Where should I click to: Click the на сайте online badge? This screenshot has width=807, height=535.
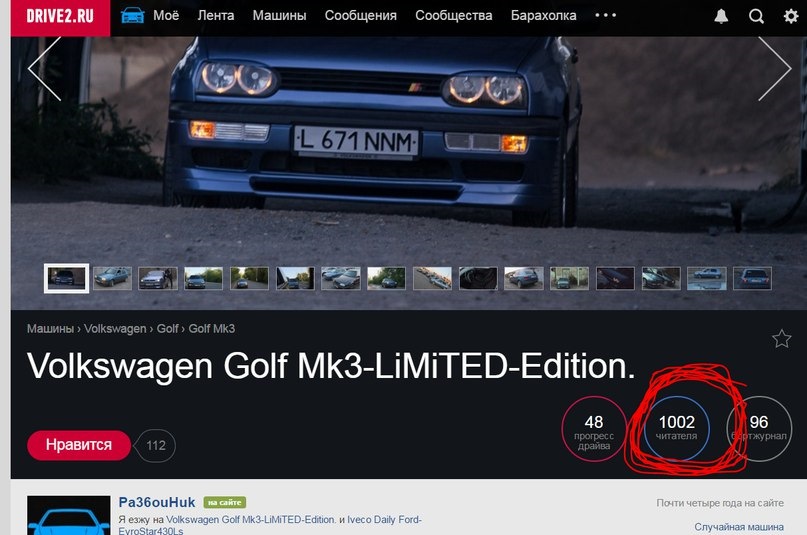(225, 503)
